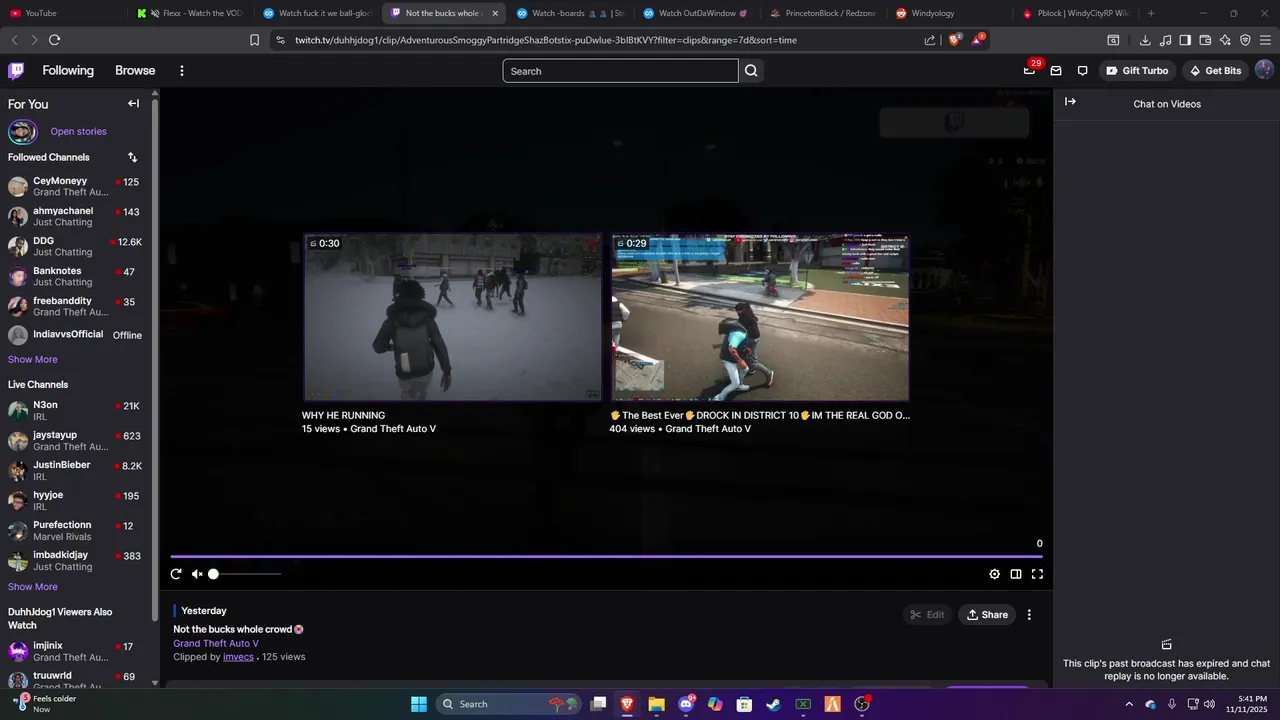Open a new browser tab

1151,13
